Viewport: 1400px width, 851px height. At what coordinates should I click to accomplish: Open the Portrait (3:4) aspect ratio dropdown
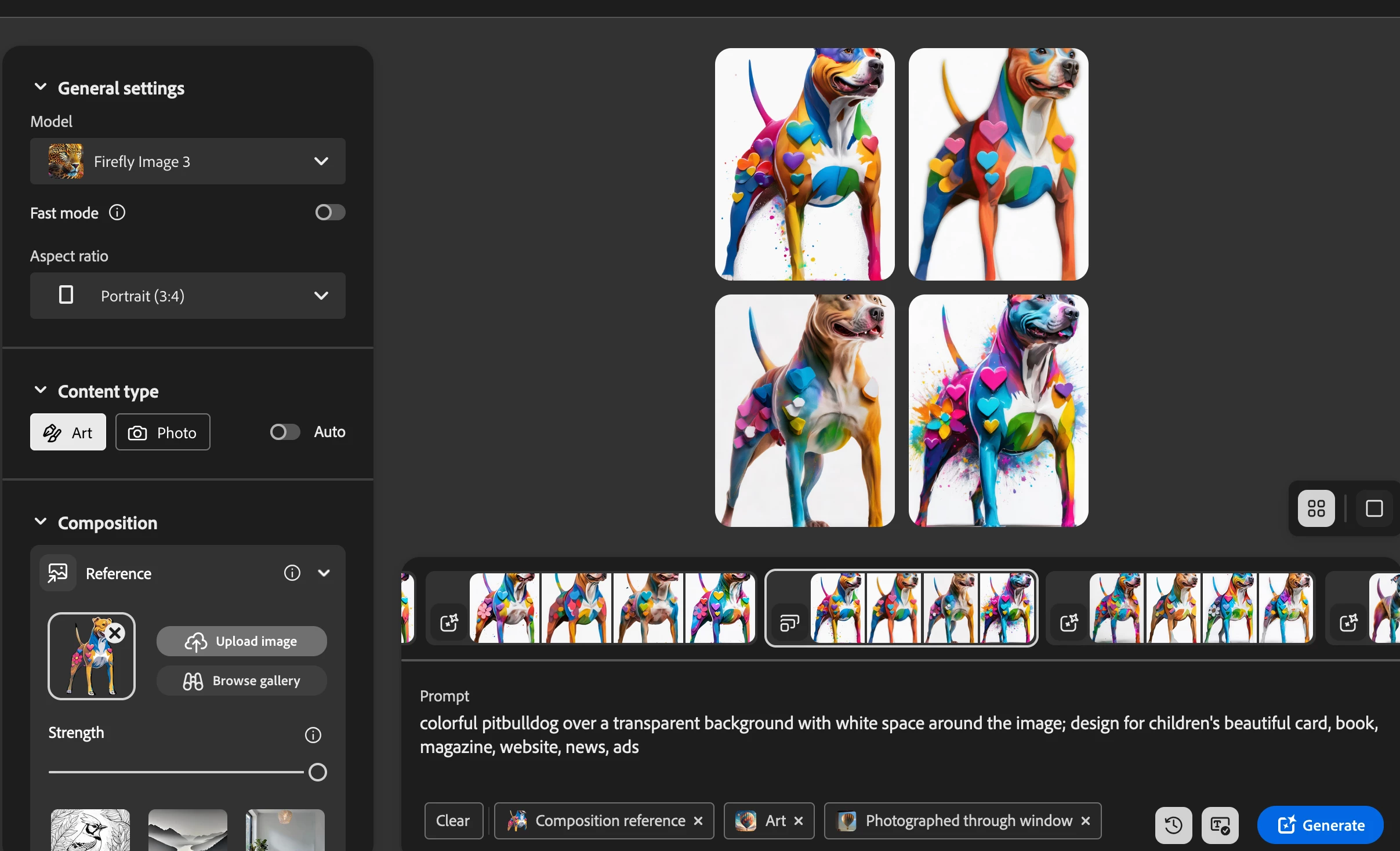click(x=188, y=296)
